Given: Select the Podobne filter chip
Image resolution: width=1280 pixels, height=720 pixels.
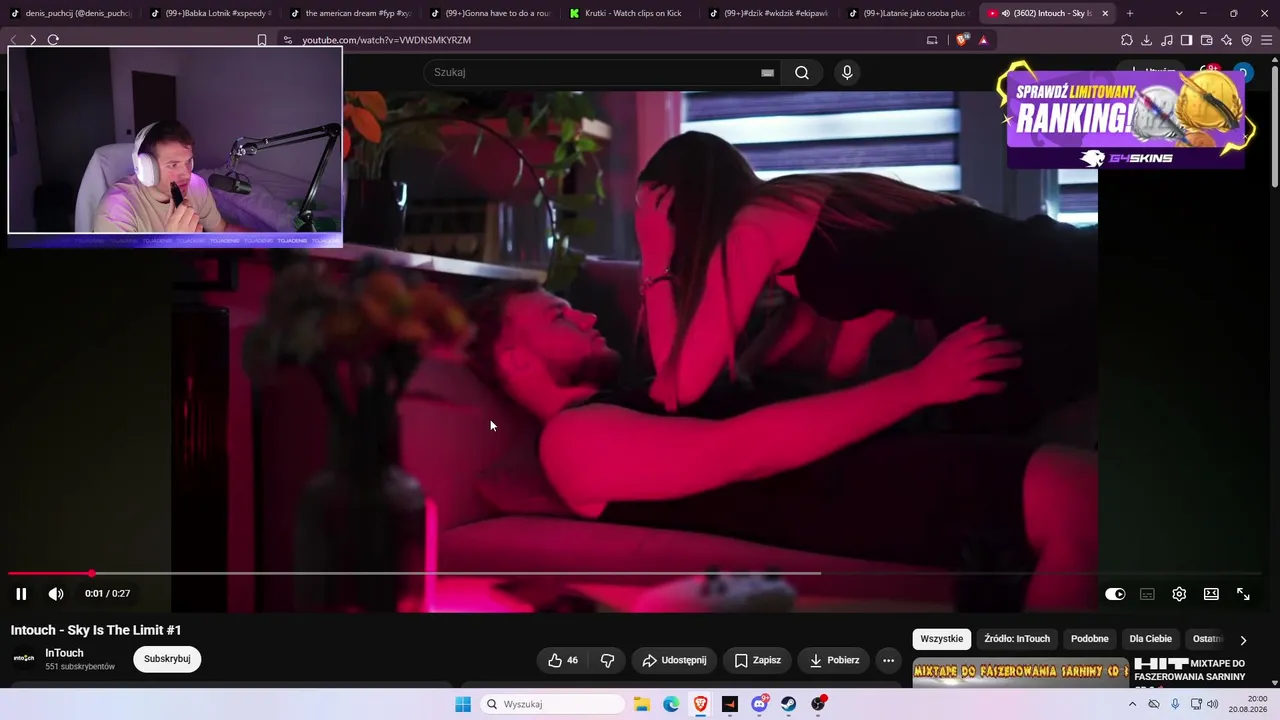Looking at the screenshot, I should (1090, 639).
